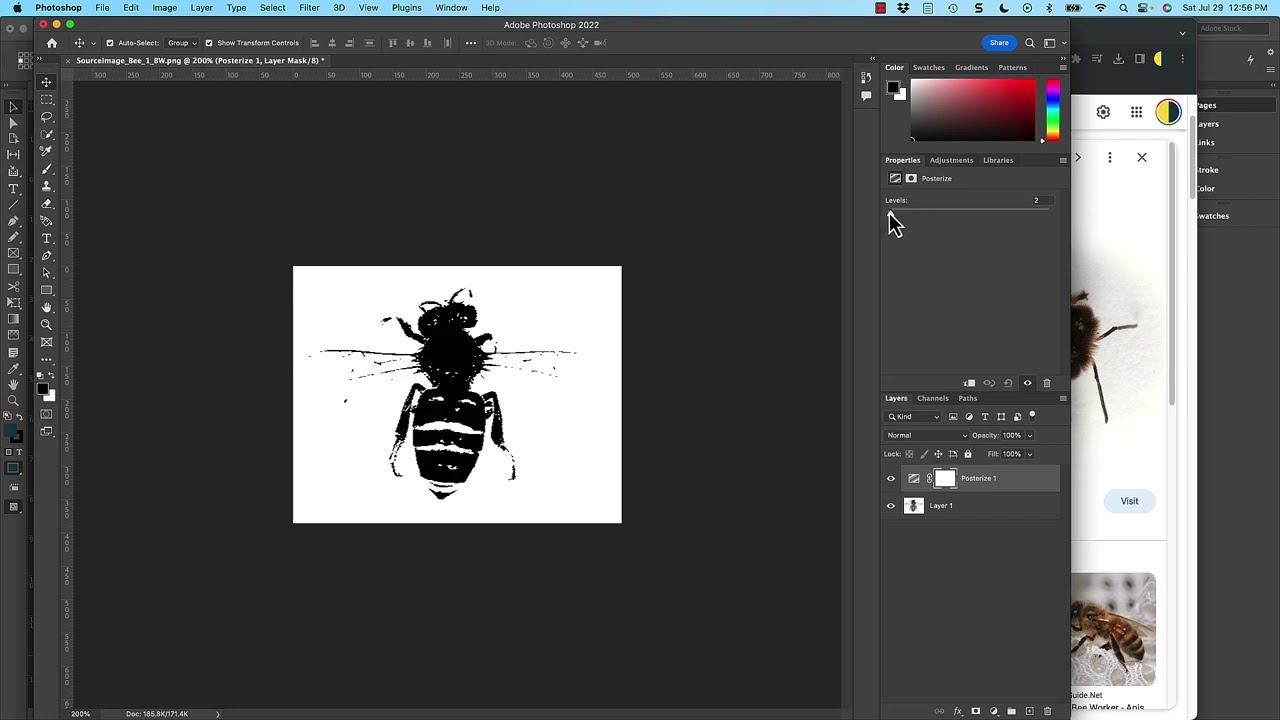The width and height of the screenshot is (1280, 720).
Task: Lock all with padlock icon
Action: tap(968, 454)
